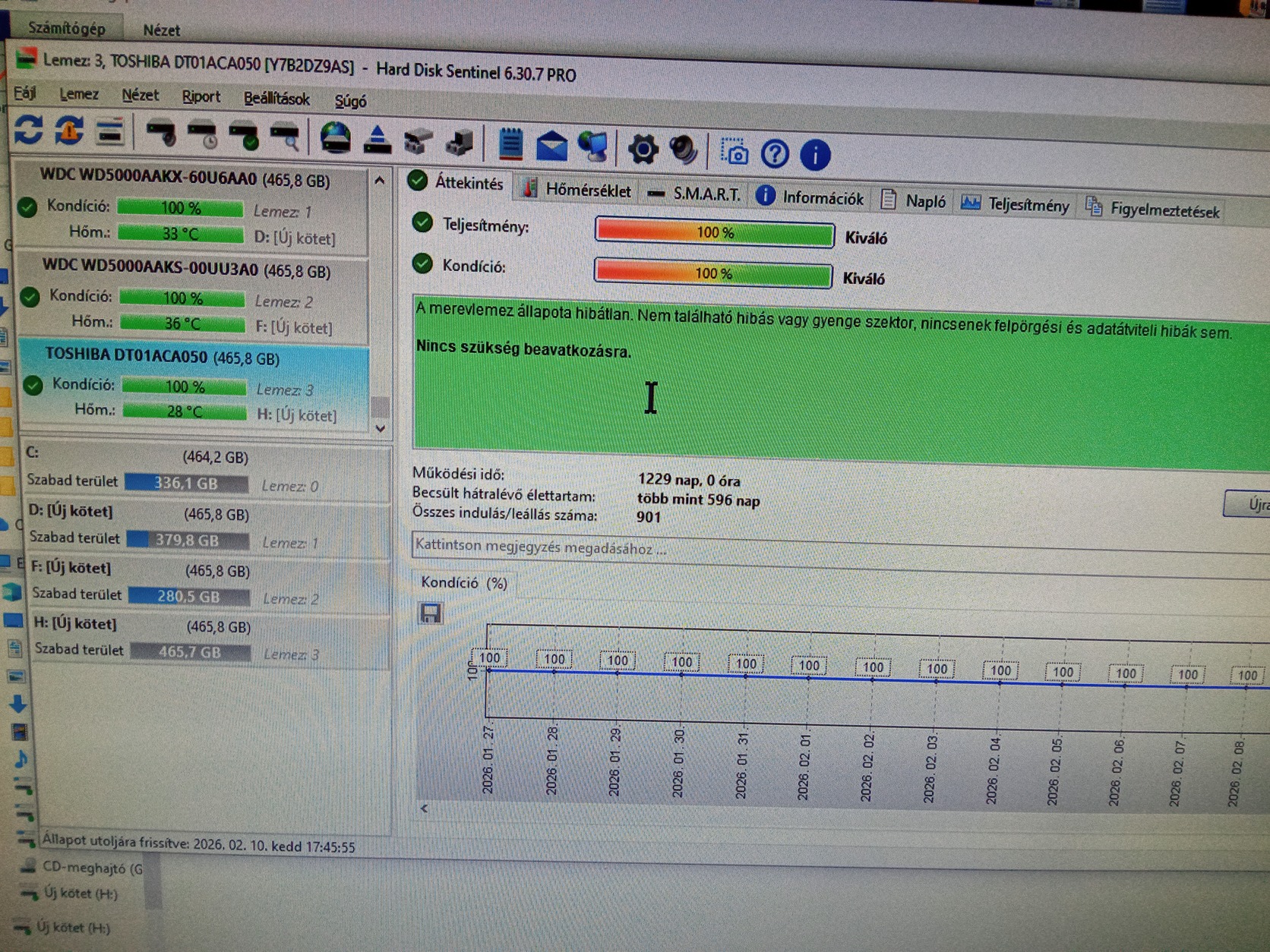The width and height of the screenshot is (1270, 952).
Task: Select CD-meghajtó in the Explorer tree
Action: pos(92,868)
